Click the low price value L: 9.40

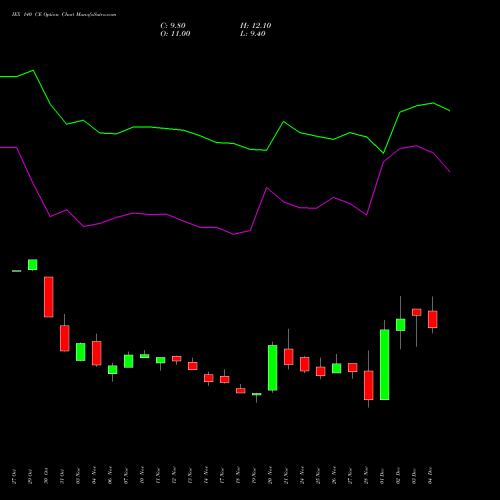pos(253,34)
